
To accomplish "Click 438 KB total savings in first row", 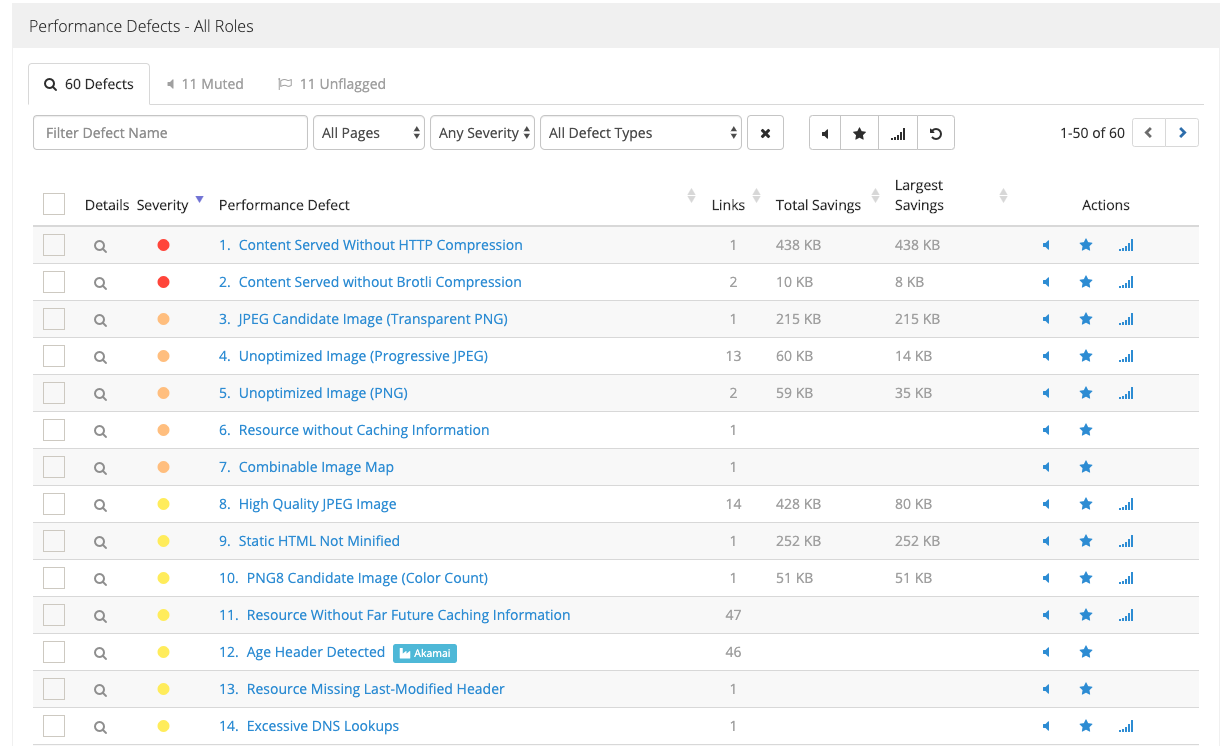I will 798,245.
